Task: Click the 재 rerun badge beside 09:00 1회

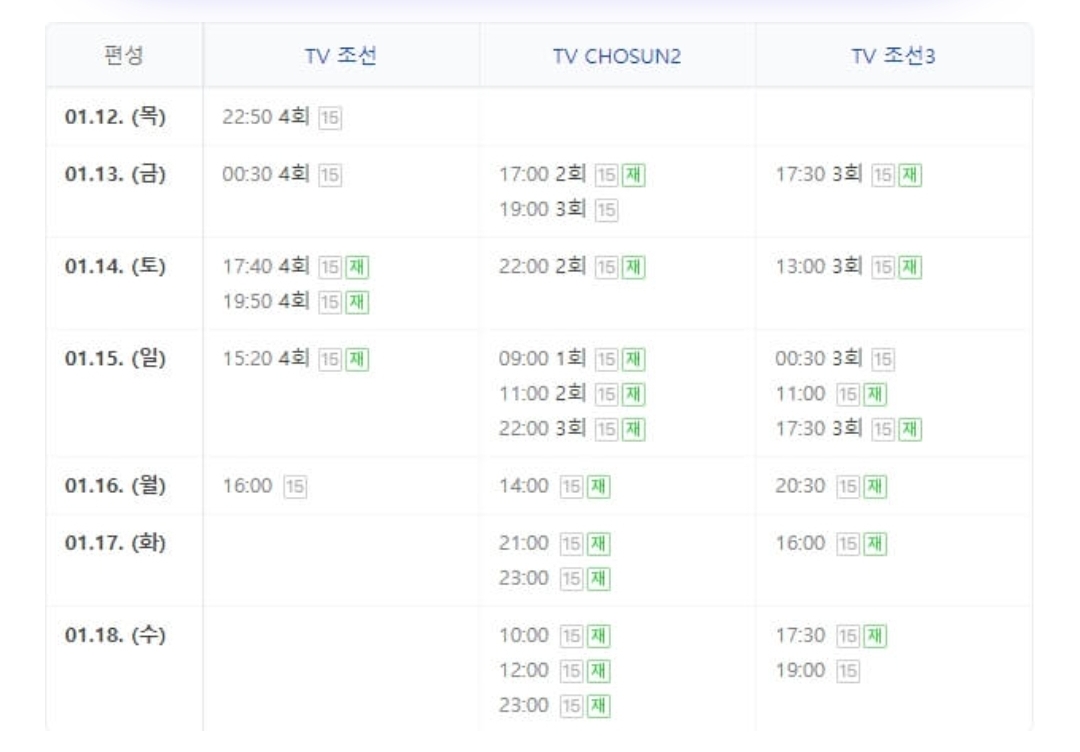Action: point(634,359)
